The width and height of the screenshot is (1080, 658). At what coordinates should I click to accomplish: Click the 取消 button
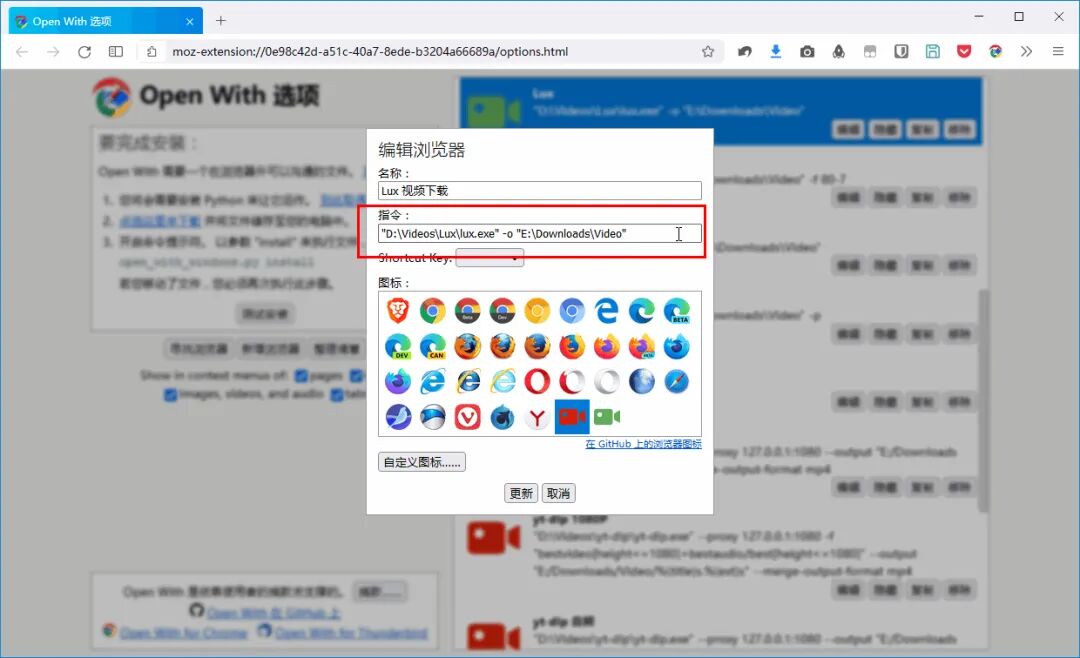pyautogui.click(x=558, y=493)
